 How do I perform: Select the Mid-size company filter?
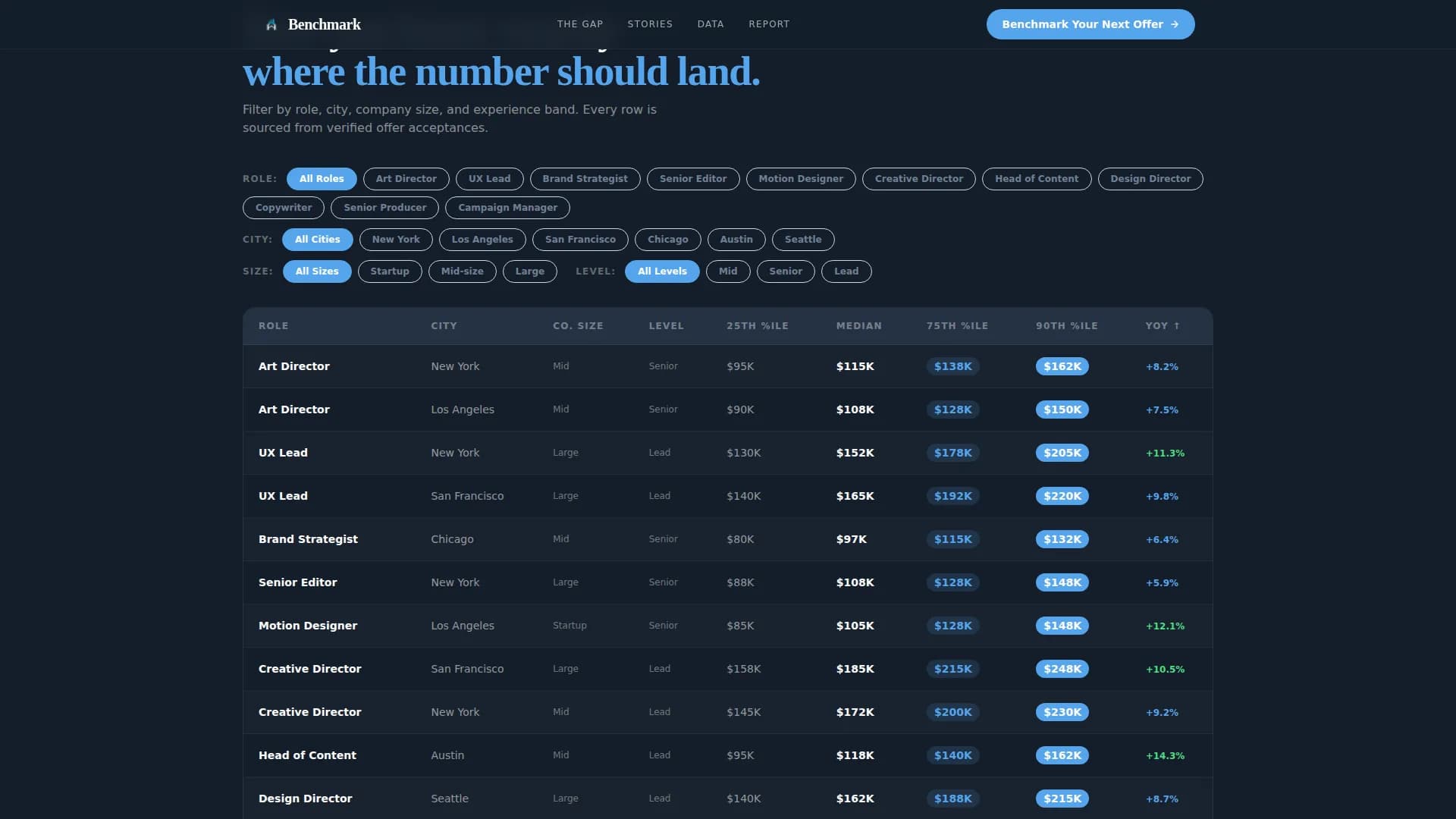click(x=462, y=271)
